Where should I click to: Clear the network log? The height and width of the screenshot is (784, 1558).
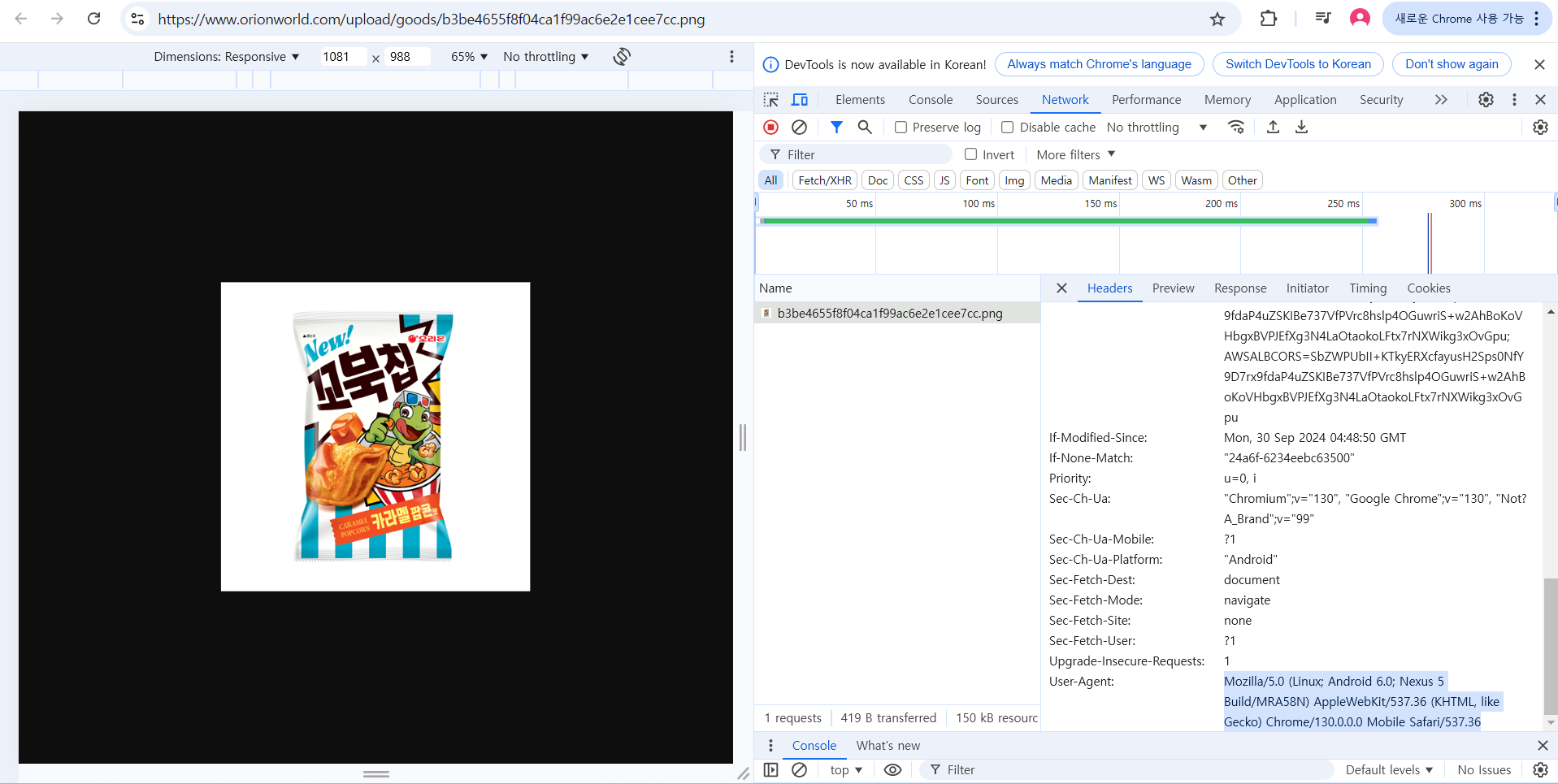pyautogui.click(x=799, y=127)
